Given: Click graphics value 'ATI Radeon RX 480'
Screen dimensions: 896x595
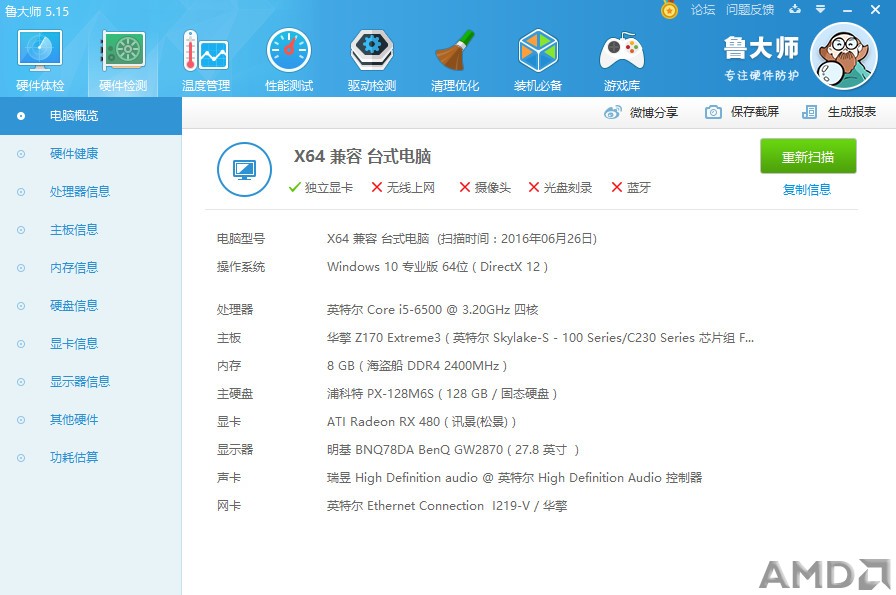Looking at the screenshot, I should [x=383, y=422].
